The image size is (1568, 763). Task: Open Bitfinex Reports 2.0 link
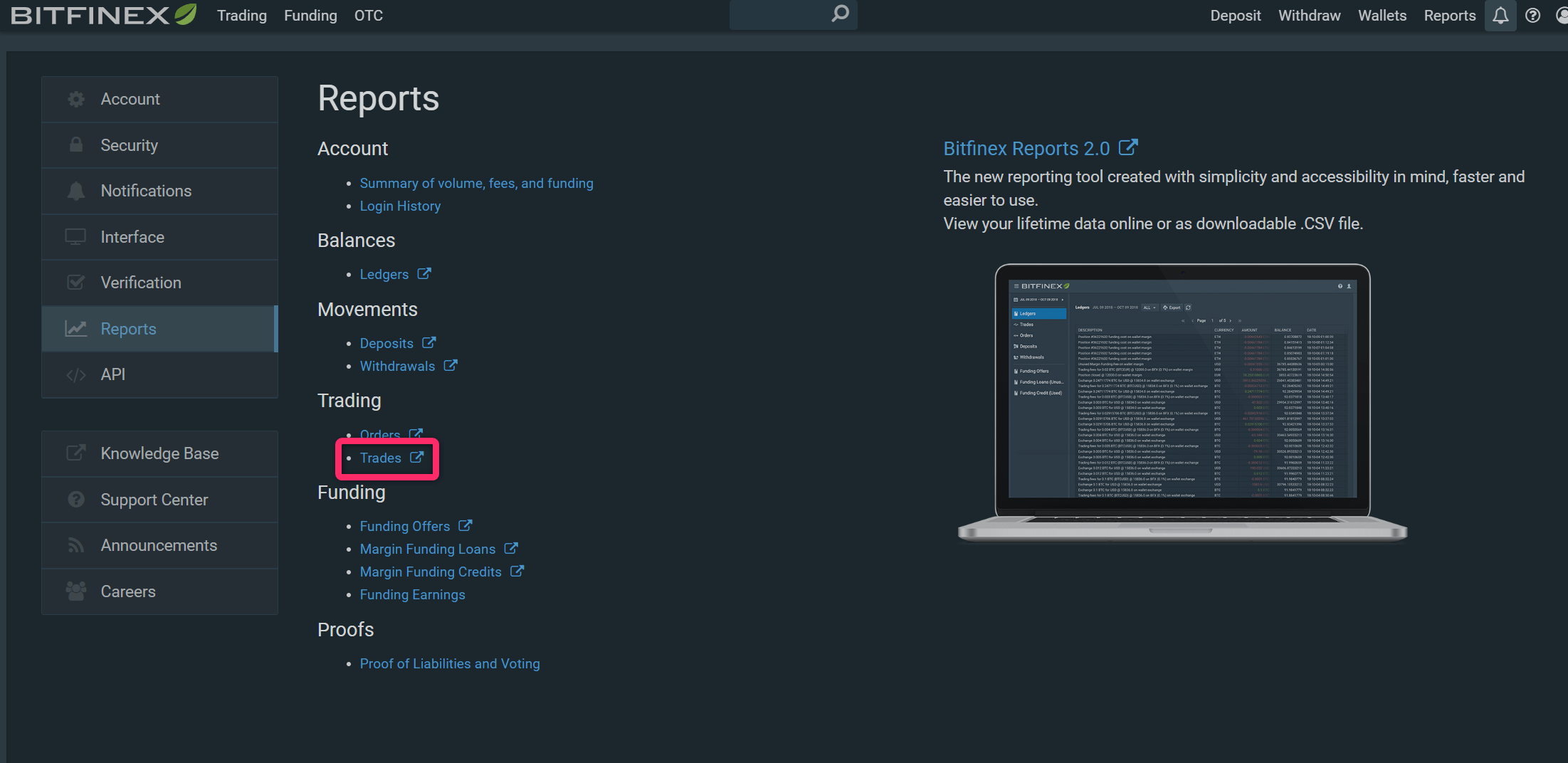(1026, 148)
